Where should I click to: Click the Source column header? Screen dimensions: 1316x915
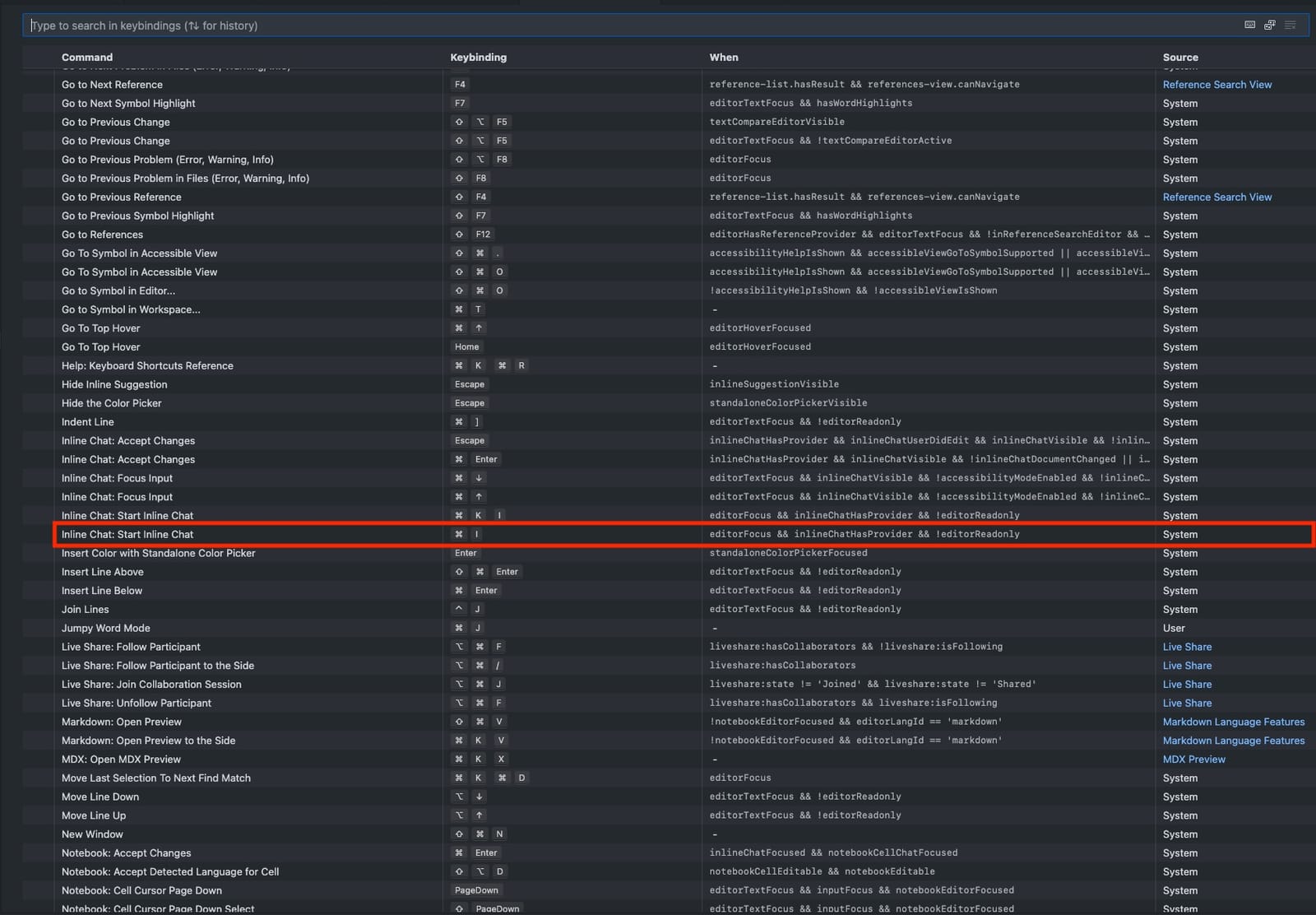(x=1180, y=57)
